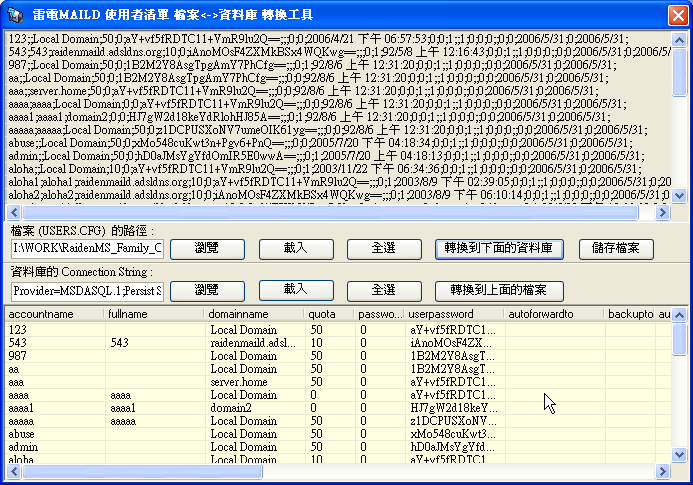This screenshot has height=485, width=693.
Task: Click the 載入 button in the Connection String row
Action: (295, 289)
